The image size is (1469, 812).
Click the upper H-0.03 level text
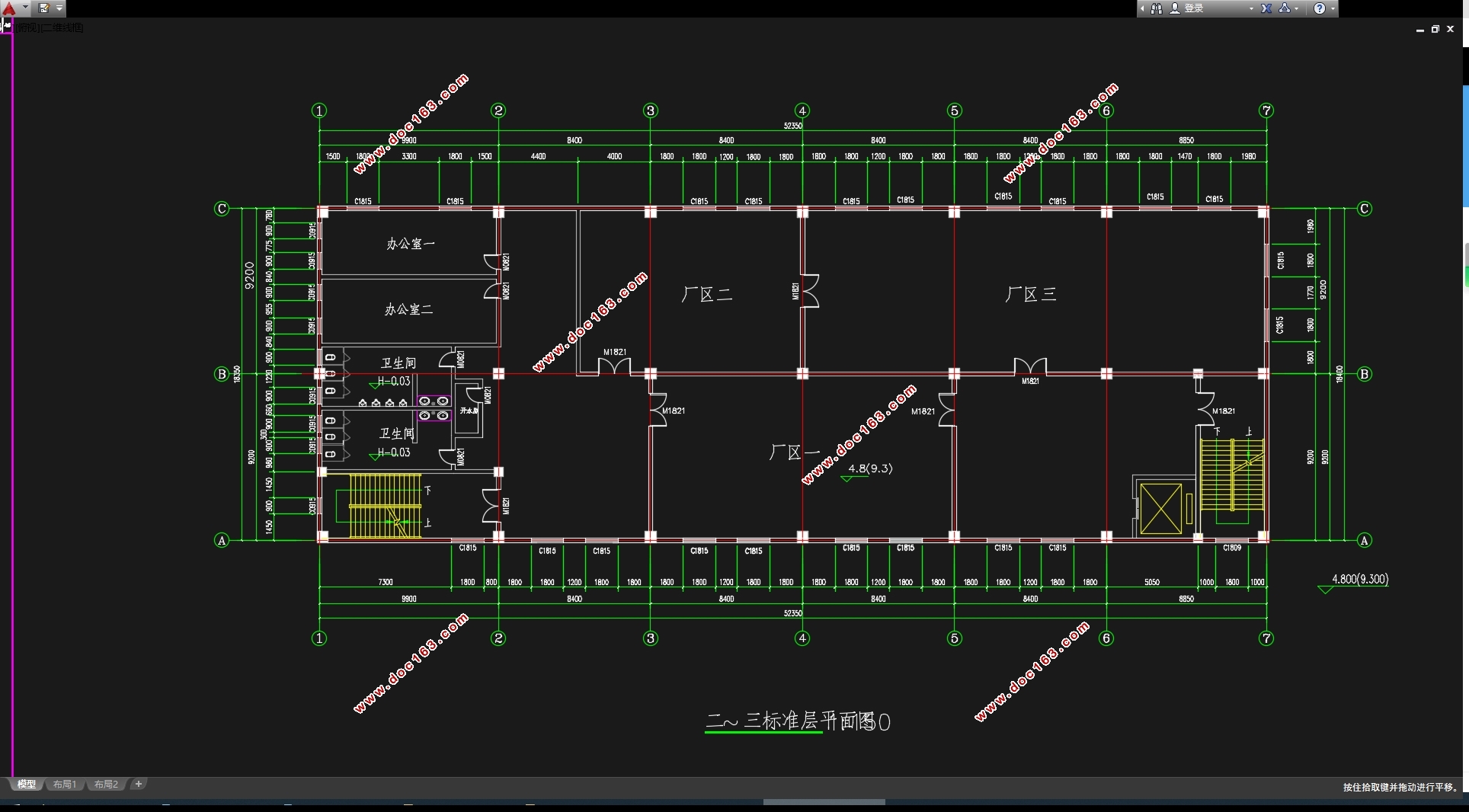(x=394, y=381)
